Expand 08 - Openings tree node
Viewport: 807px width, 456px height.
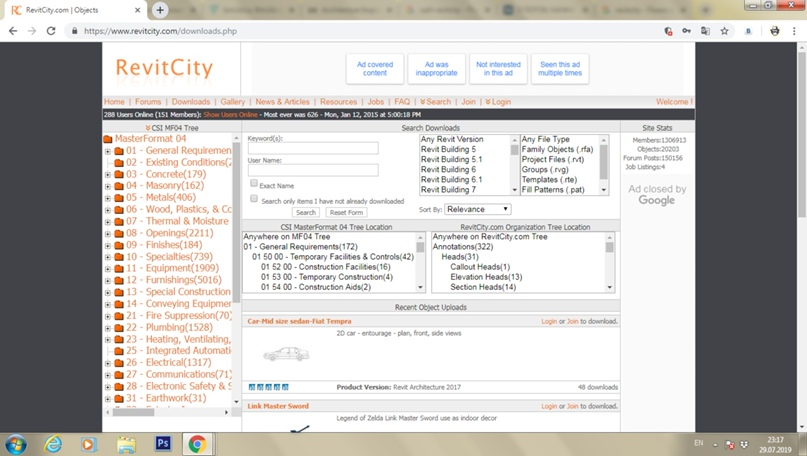click(108, 234)
